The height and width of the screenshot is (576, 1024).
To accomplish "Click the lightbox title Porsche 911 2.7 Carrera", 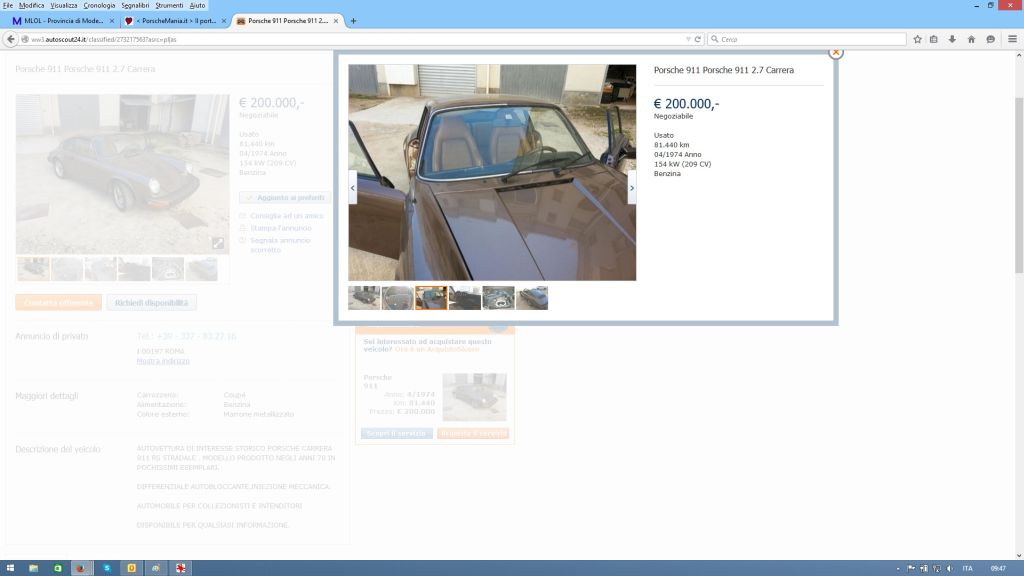I will 724,70.
